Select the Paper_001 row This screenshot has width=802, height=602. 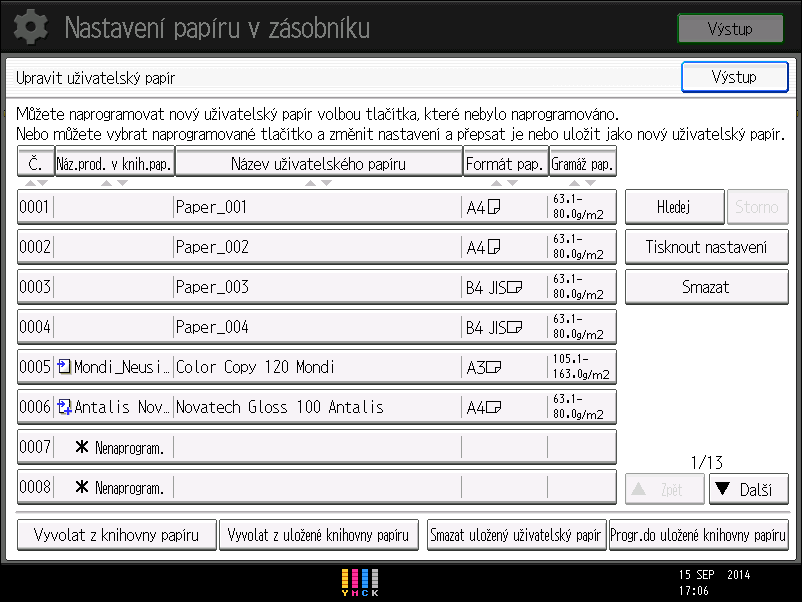click(317, 207)
